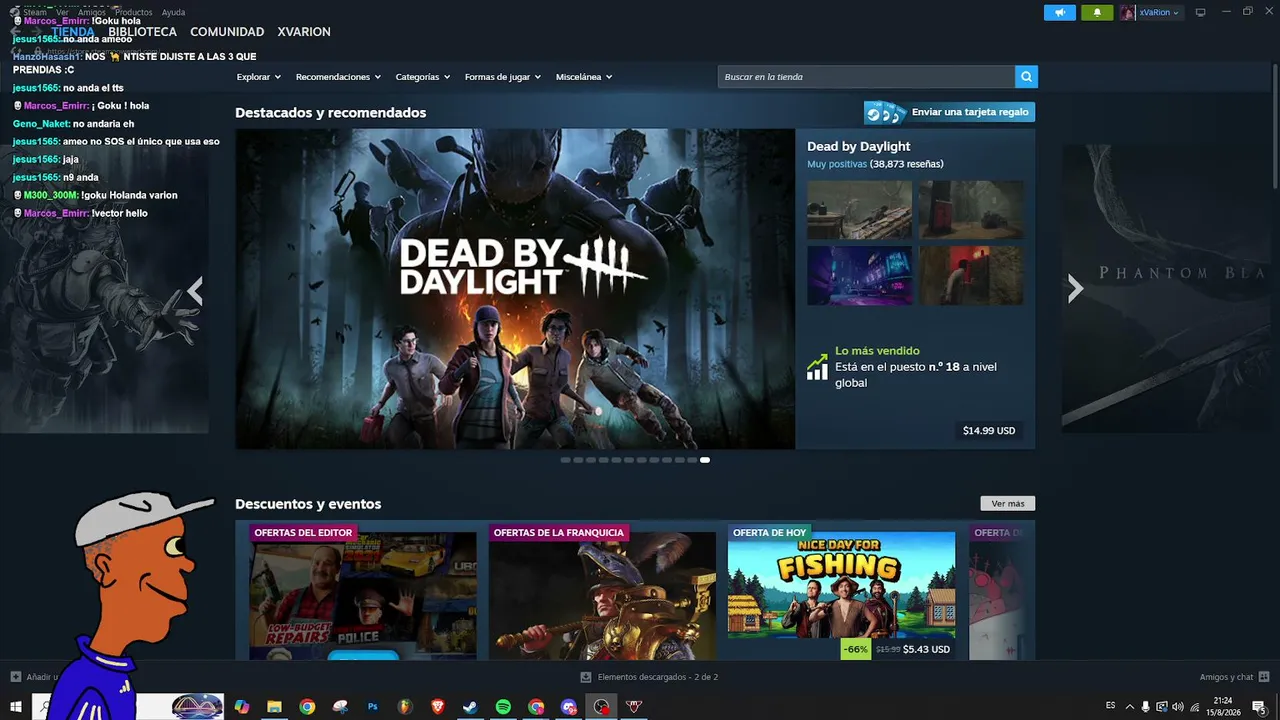The width and height of the screenshot is (1280, 720).
Task: View the first Dead by Daylight screenshot thumbnail
Action: (859, 210)
